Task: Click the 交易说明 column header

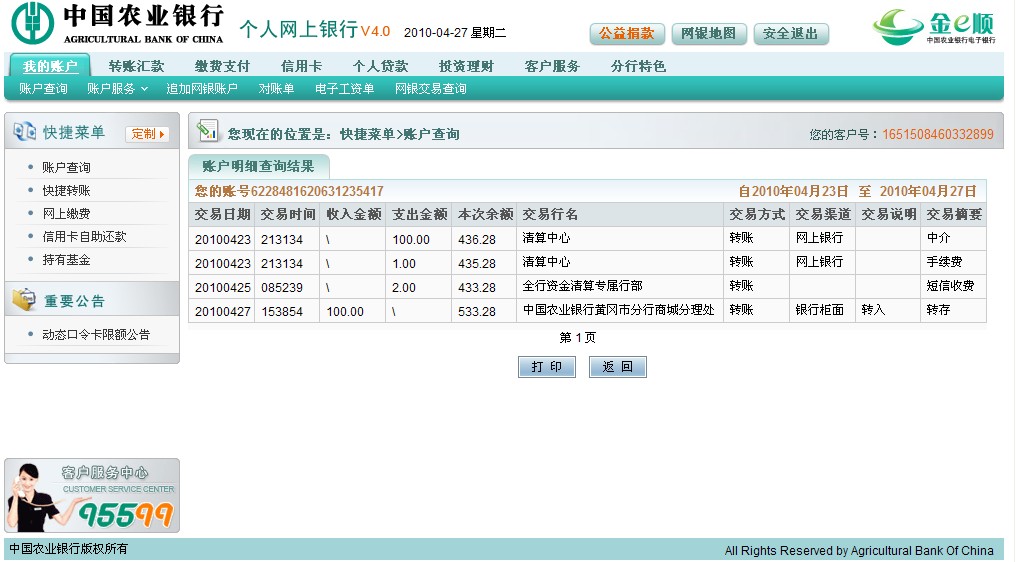Action: [x=888, y=215]
